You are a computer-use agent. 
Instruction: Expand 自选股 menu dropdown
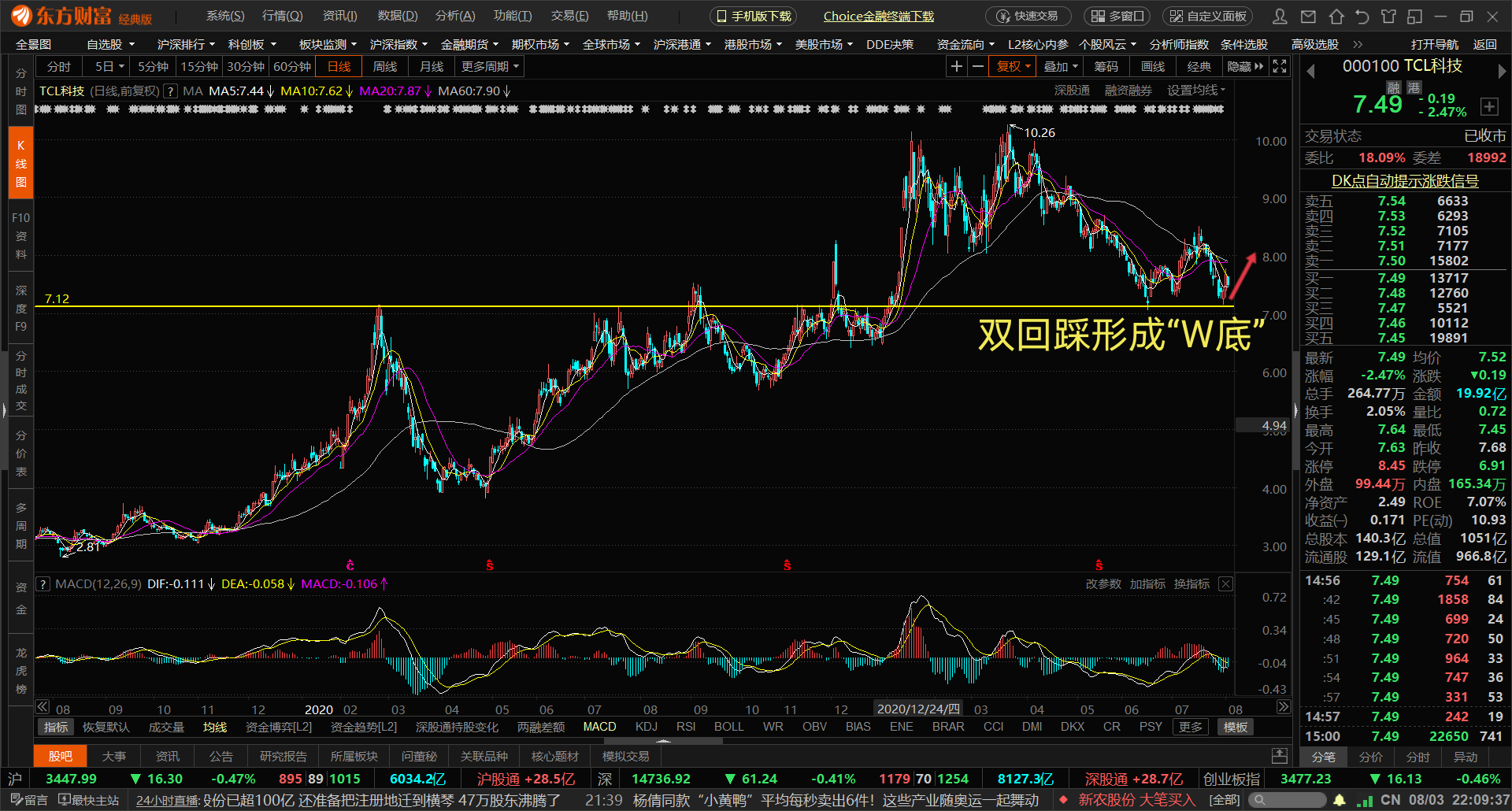pos(110,45)
